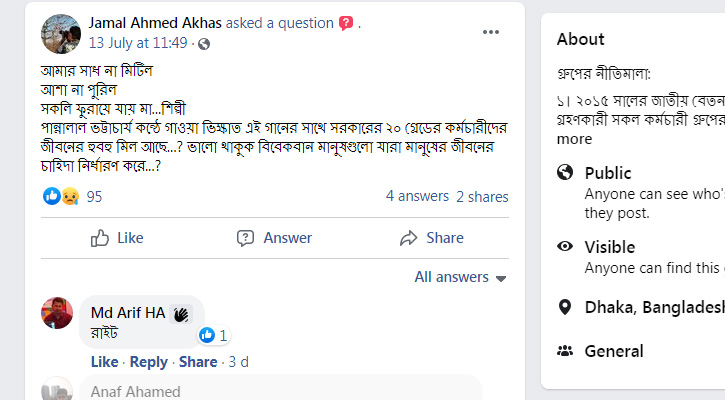725x400 pixels.
Task: Click the Public globe icon in About
Action: pos(565,173)
